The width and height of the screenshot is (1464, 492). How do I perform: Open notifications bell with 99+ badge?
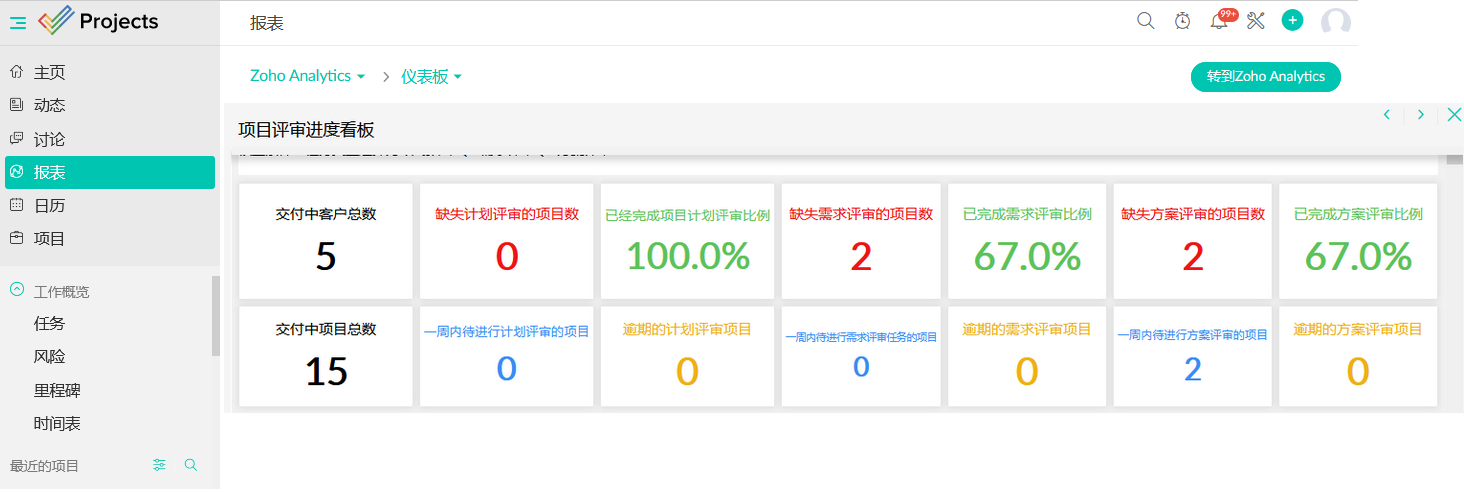[1219, 21]
